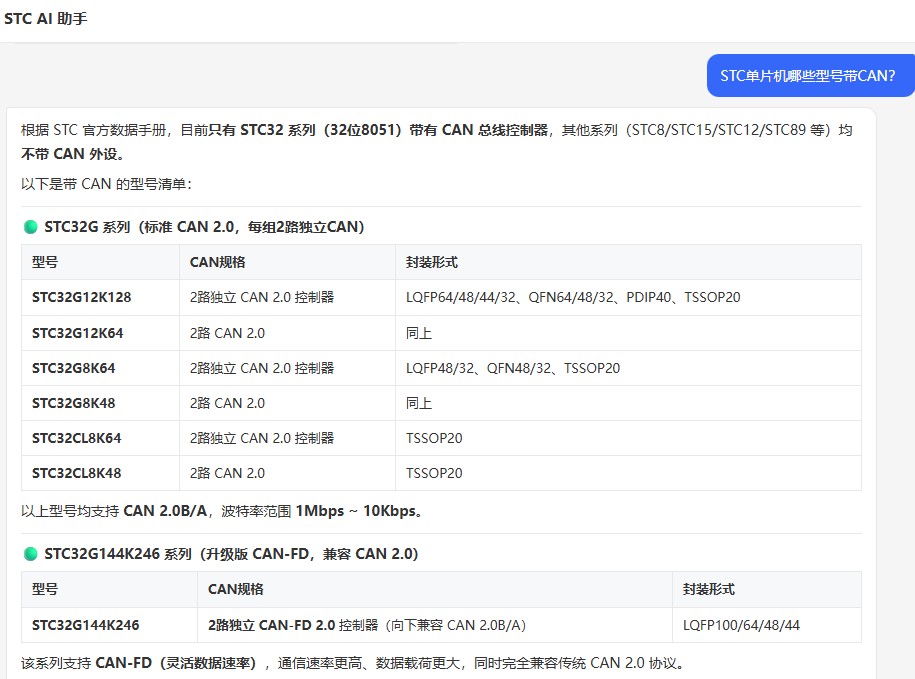Select the user message bubble STC单片机哪些型号带CAN?

(x=811, y=75)
